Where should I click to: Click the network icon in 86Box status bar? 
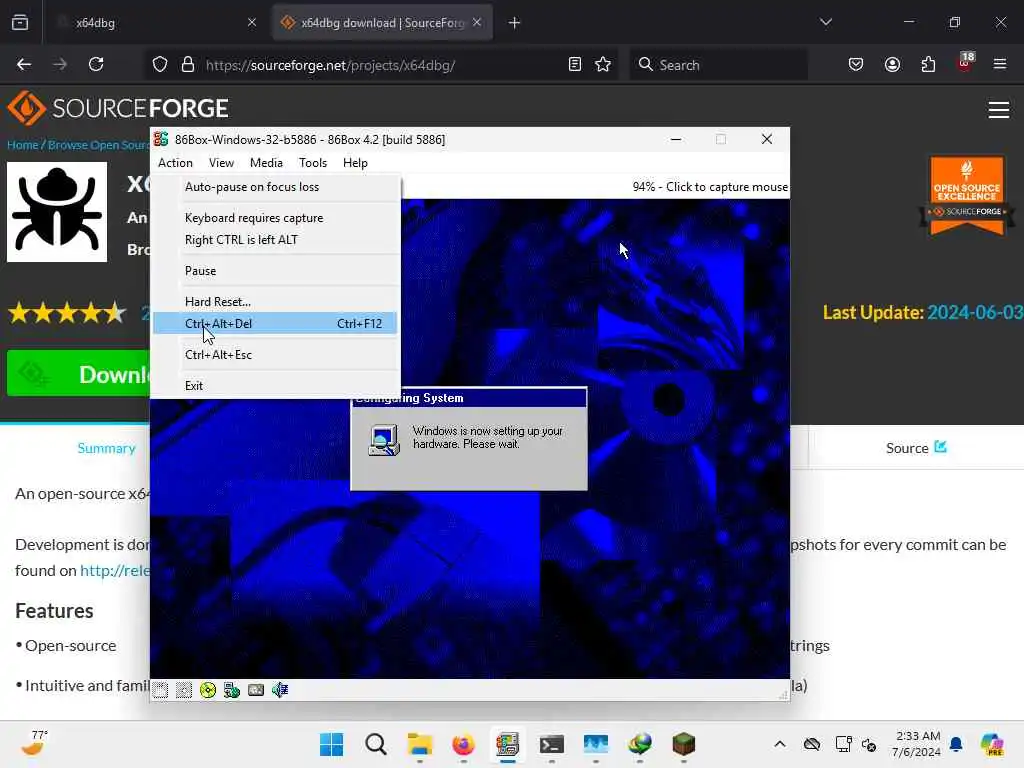pos(232,690)
